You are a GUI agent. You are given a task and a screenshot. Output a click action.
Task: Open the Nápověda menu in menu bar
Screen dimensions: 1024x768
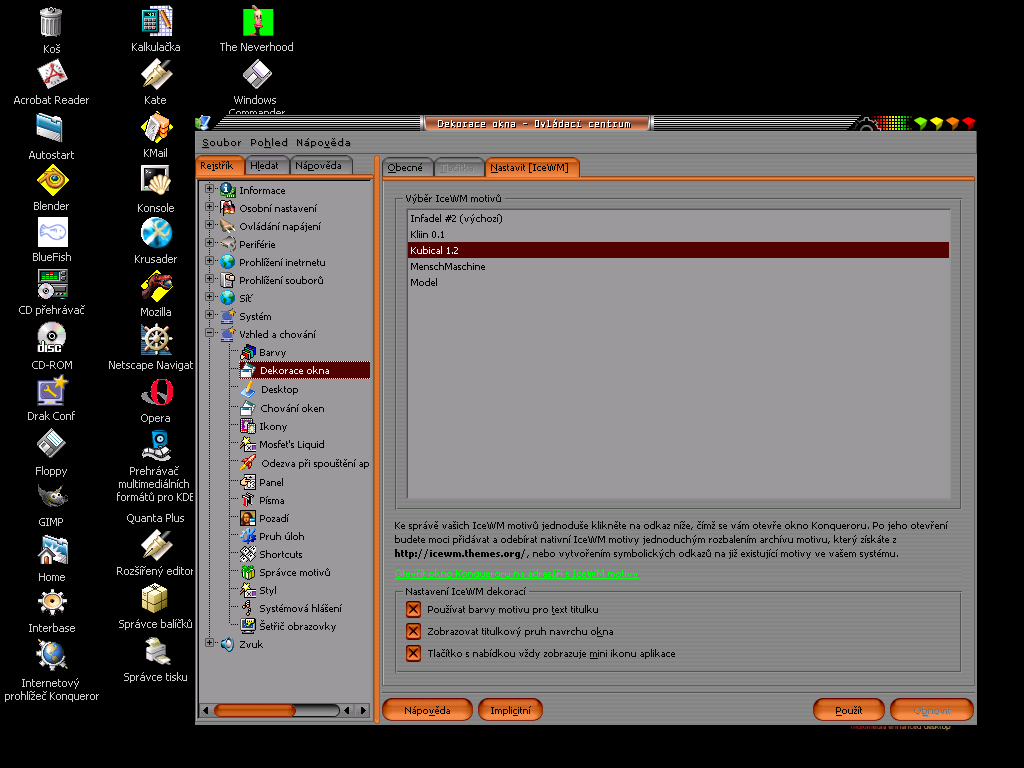(x=323, y=142)
